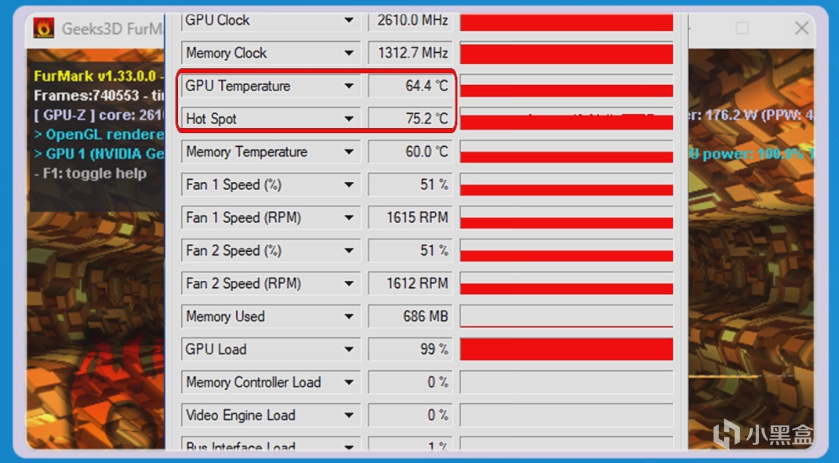Image resolution: width=839 pixels, height=463 pixels.
Task: Click the Memory Used graph area
Action: click(566, 316)
